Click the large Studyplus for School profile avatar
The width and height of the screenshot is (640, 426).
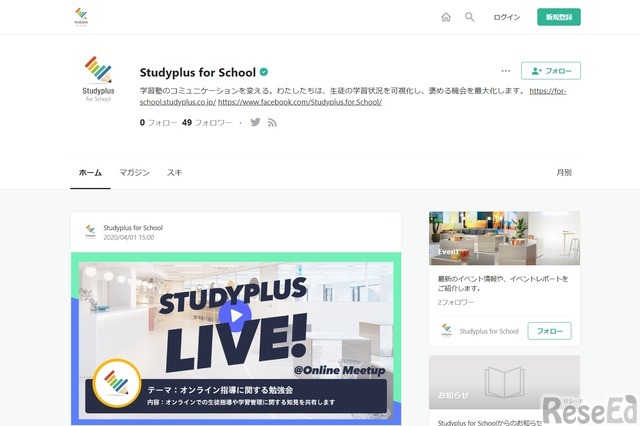coord(98,79)
